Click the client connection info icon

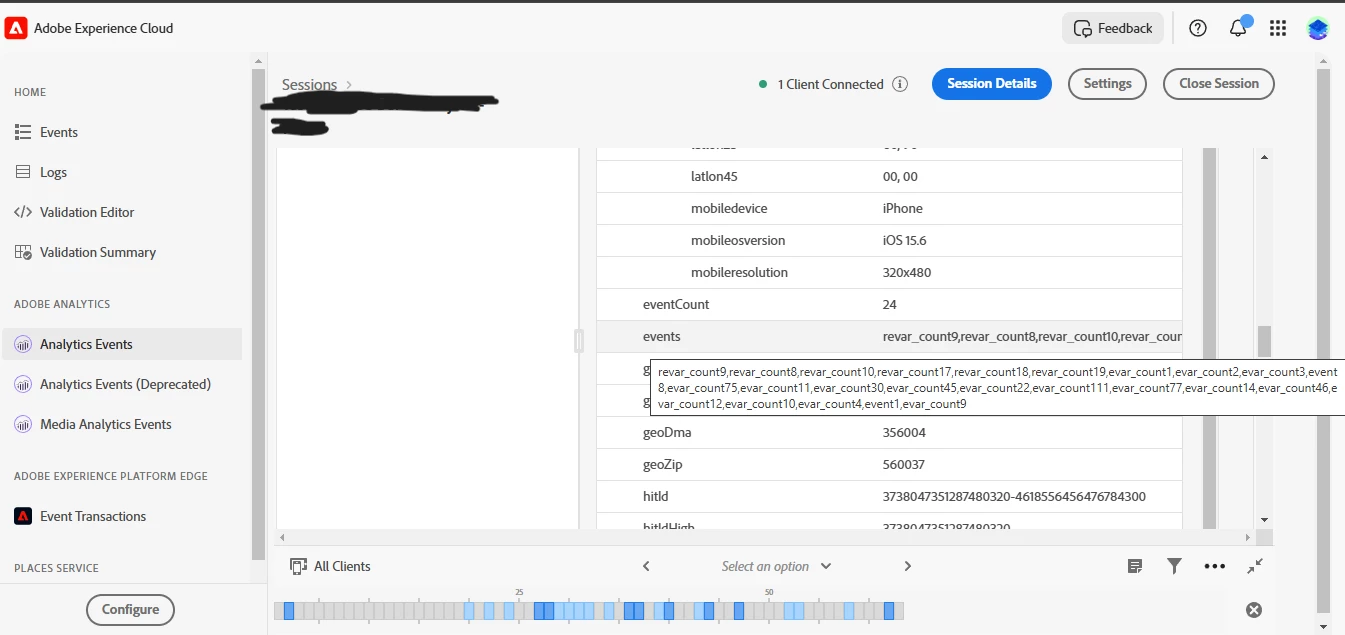click(900, 84)
